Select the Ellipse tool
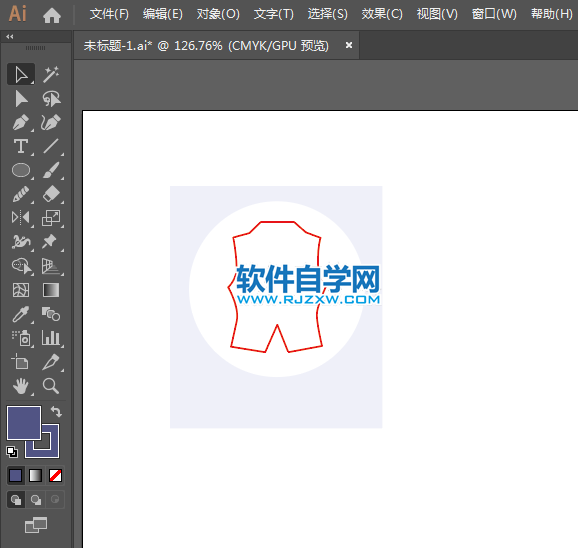Screen dimensions: 578x548 [x=21, y=170]
